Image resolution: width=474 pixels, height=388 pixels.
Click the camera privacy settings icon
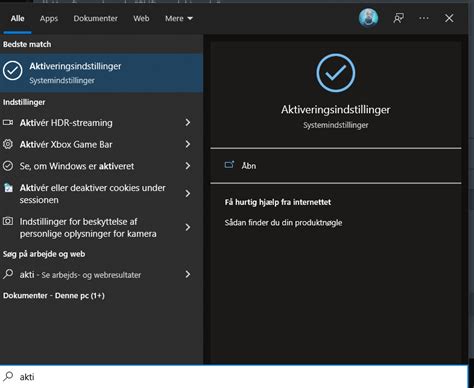click(8, 221)
